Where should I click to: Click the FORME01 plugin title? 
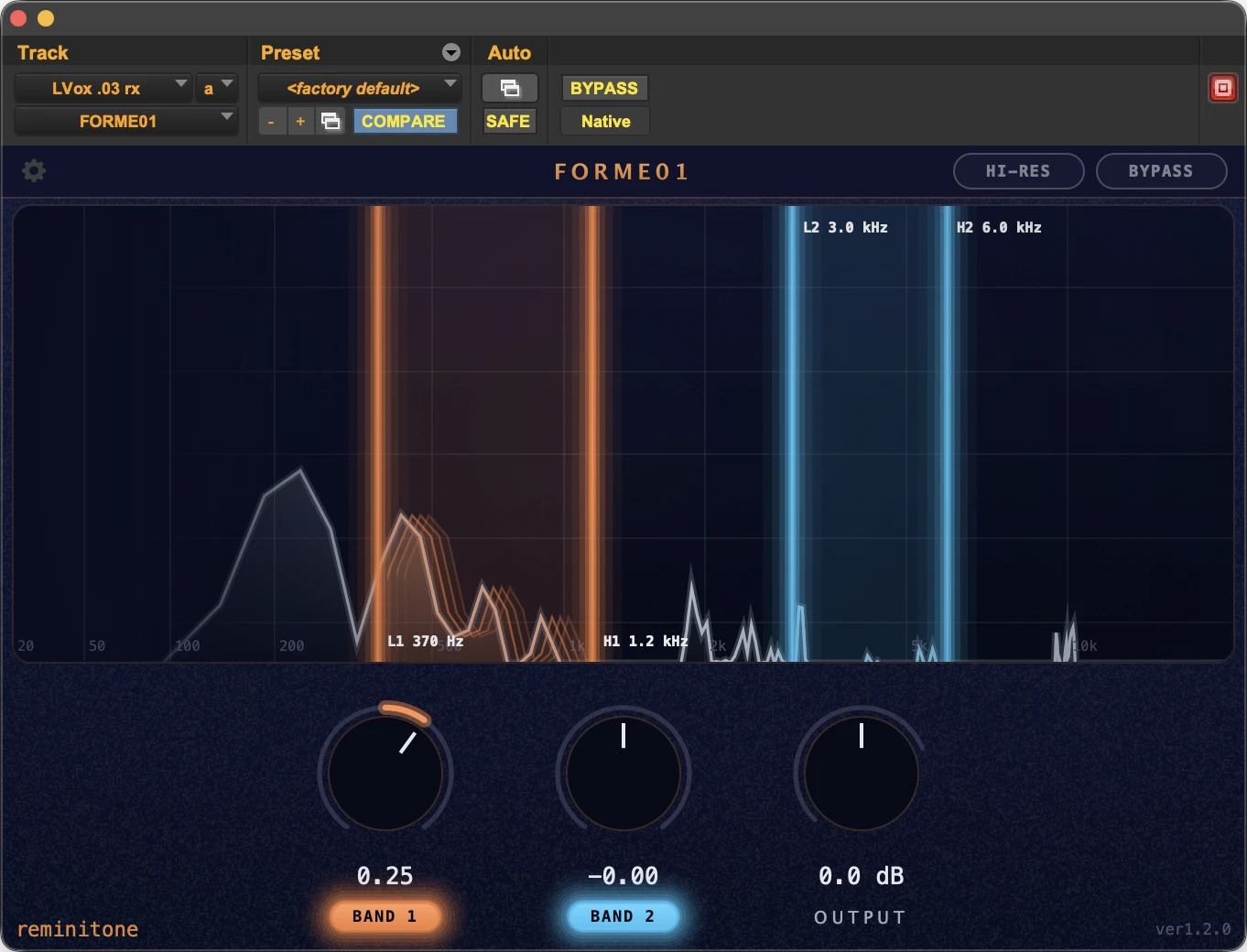pos(622,171)
